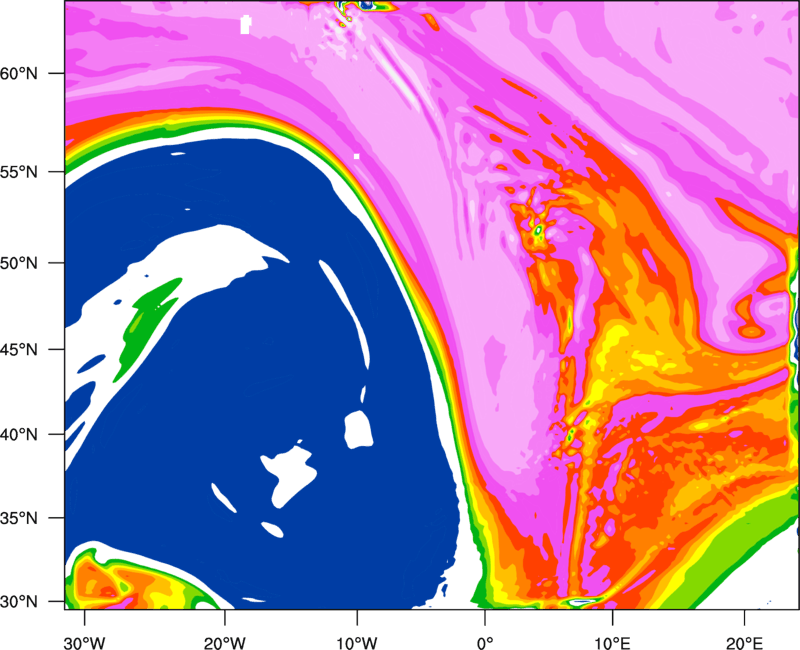
Task: Click the 50°N latitude label
Action: pyautogui.click(x=19, y=263)
